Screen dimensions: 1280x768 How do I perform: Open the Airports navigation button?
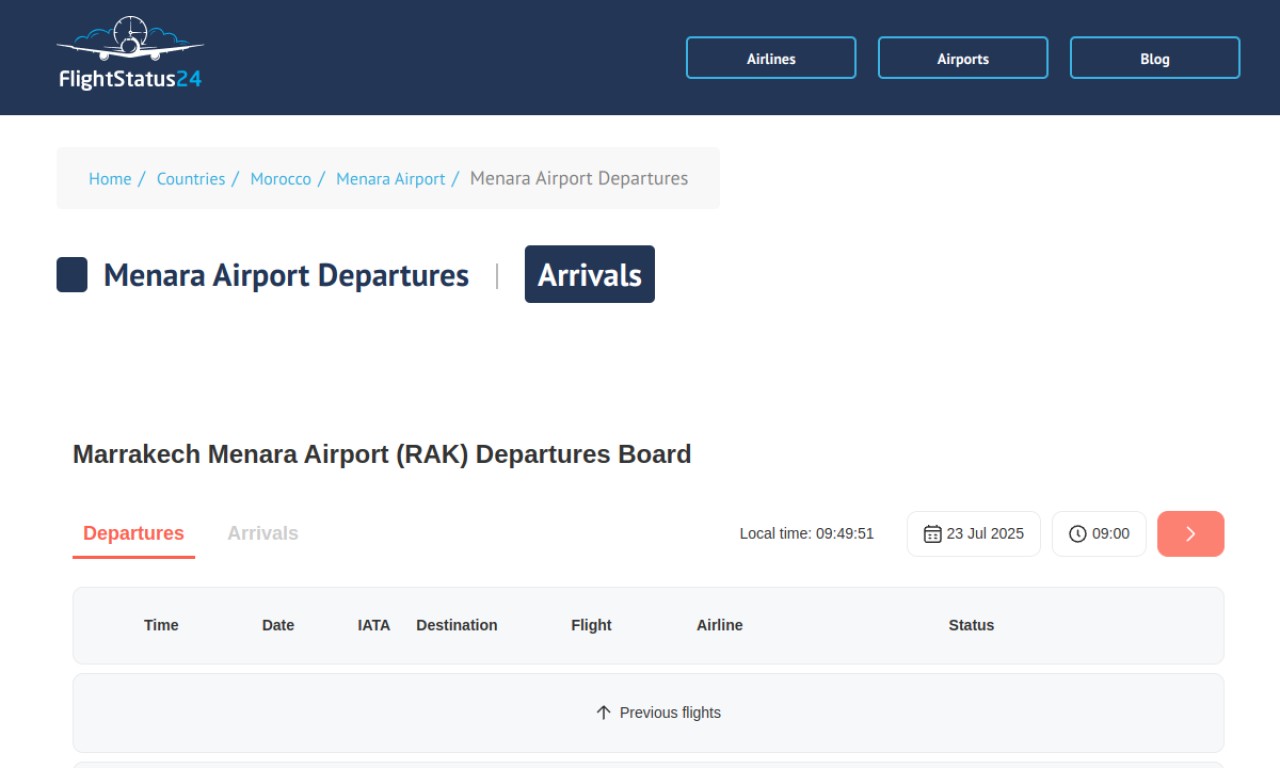click(x=963, y=58)
